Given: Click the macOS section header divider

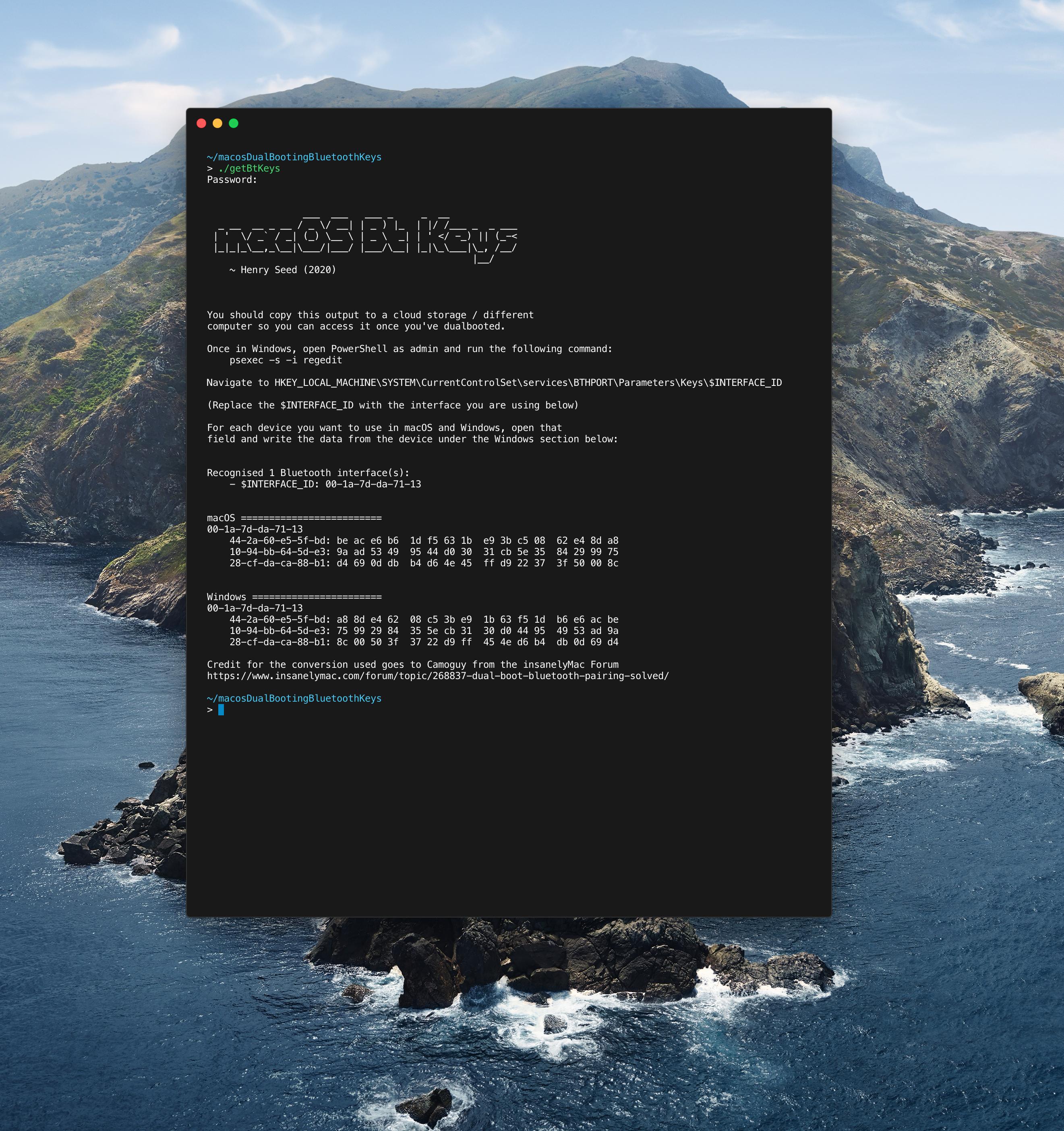Looking at the screenshot, I should pos(294,518).
